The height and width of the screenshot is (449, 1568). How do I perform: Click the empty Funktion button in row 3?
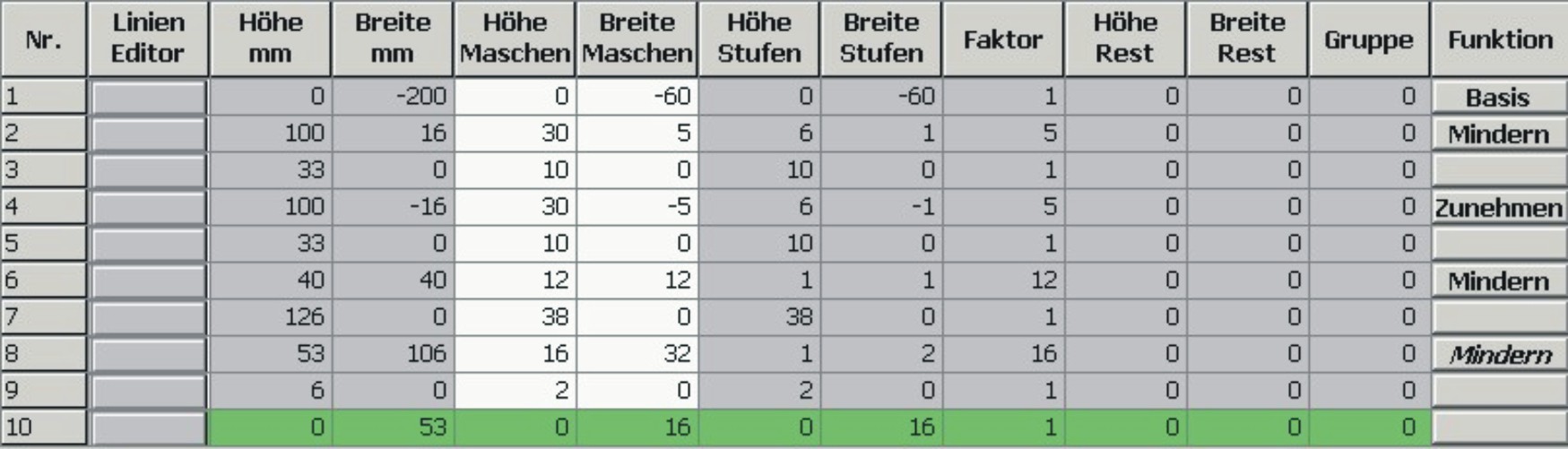tap(1498, 170)
